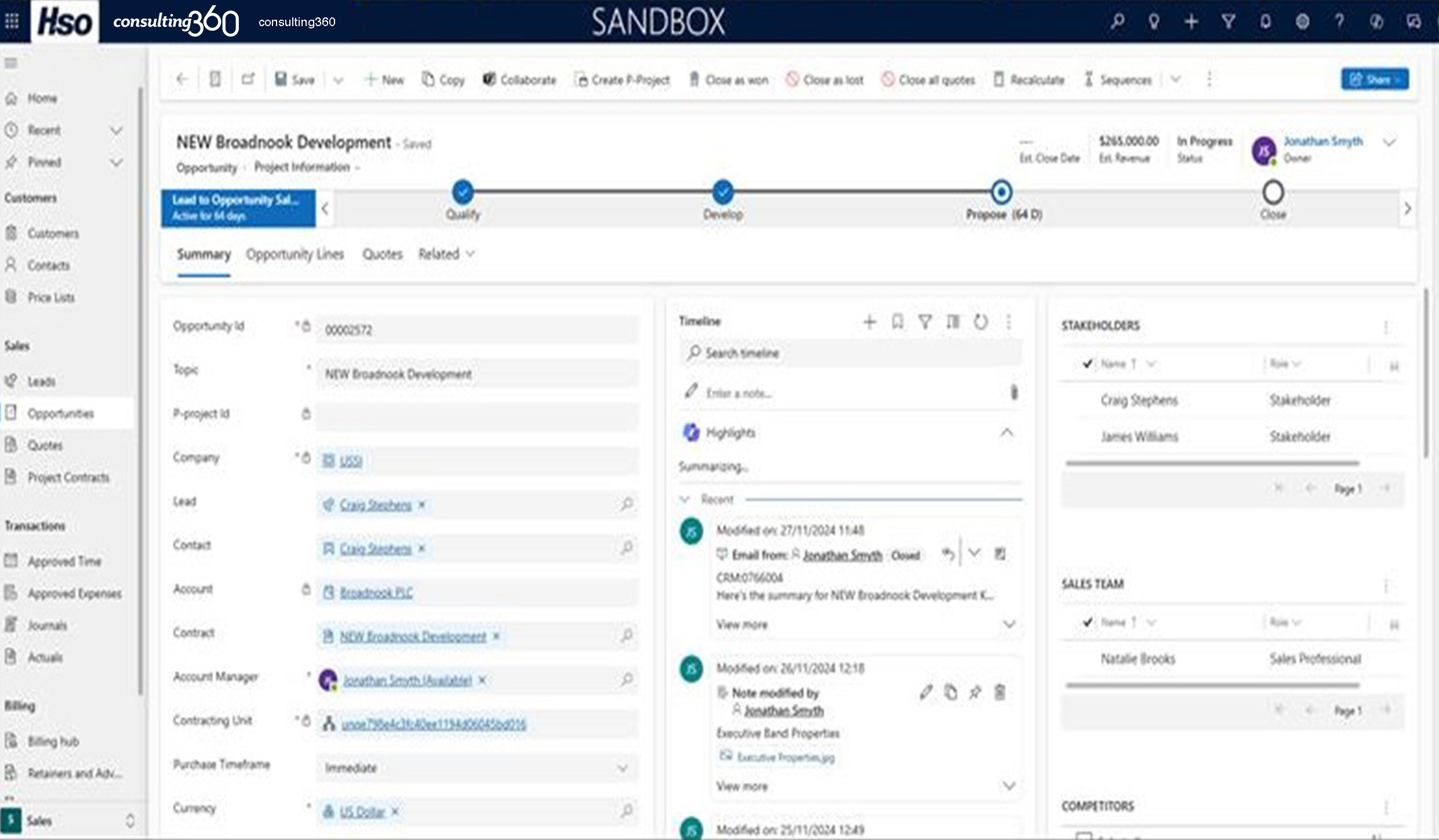Select the completed Qualify stage
The height and width of the screenshot is (840, 1439).
(463, 192)
